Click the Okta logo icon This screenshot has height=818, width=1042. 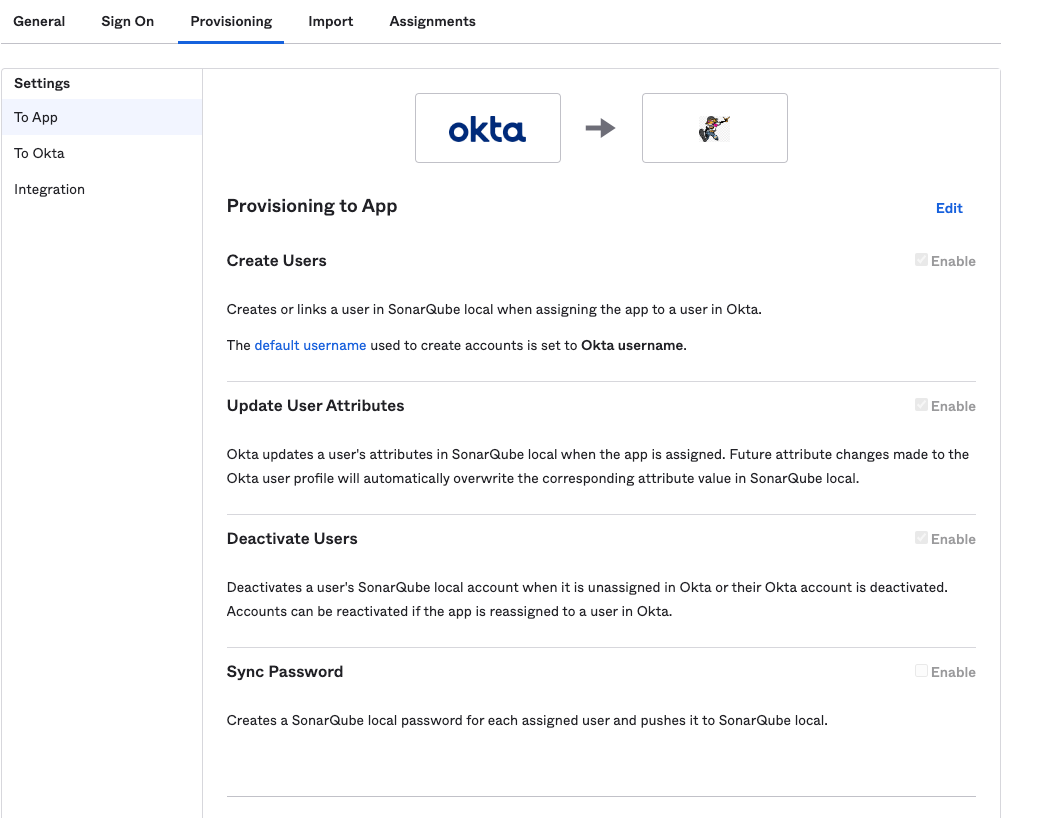click(487, 127)
